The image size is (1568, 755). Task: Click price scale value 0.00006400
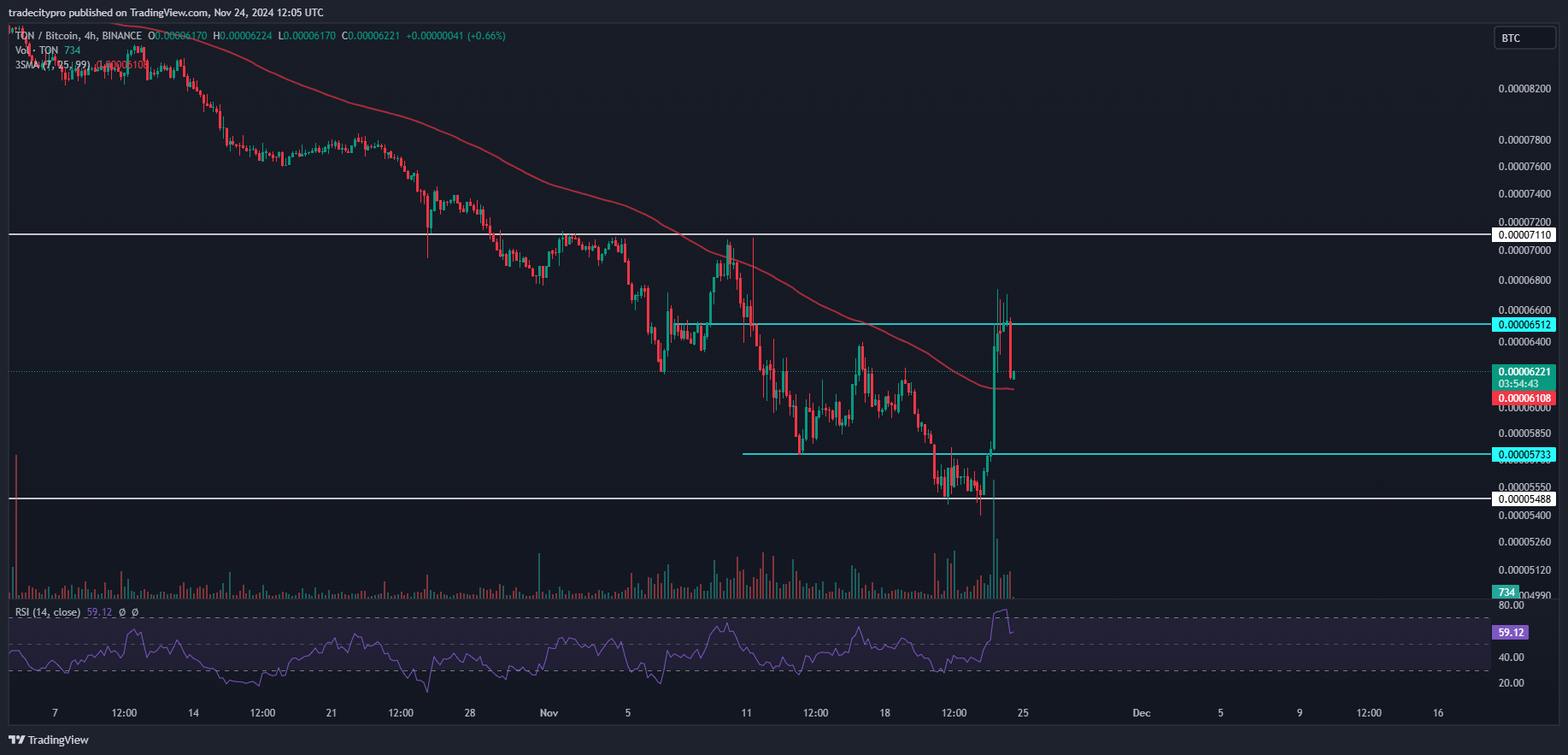pyautogui.click(x=1524, y=342)
